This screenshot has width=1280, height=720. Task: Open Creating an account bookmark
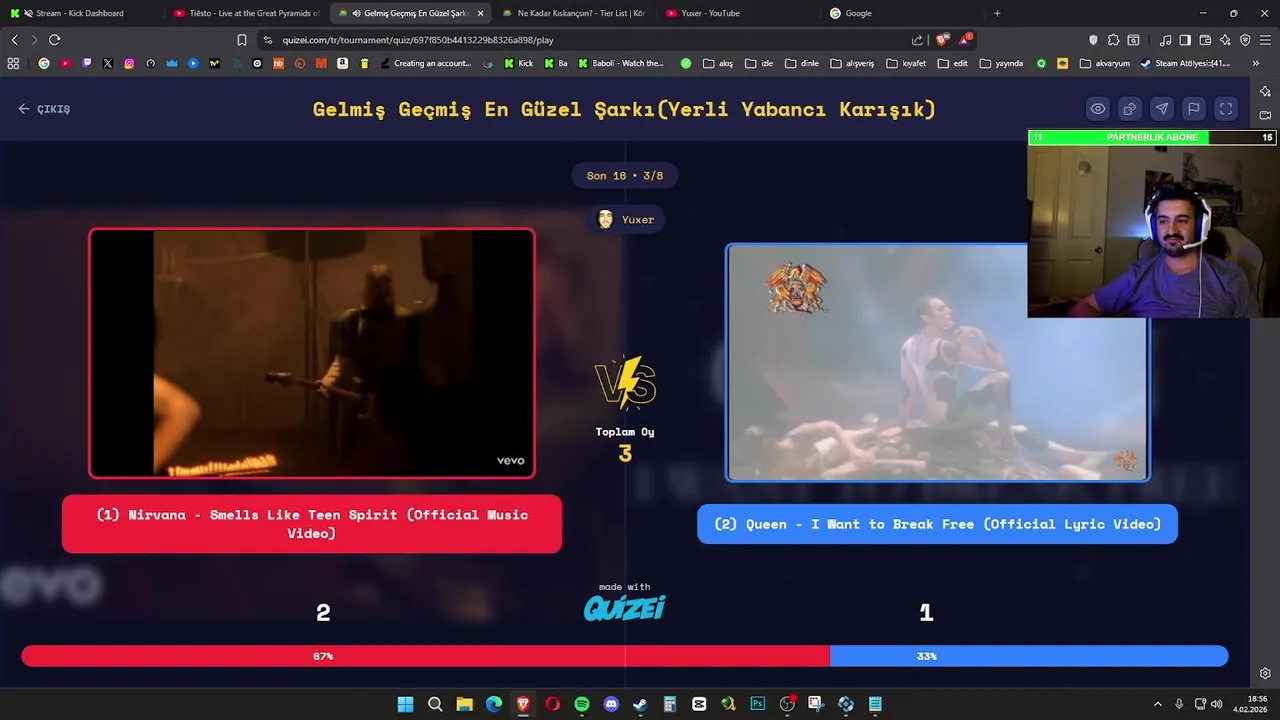[426, 63]
